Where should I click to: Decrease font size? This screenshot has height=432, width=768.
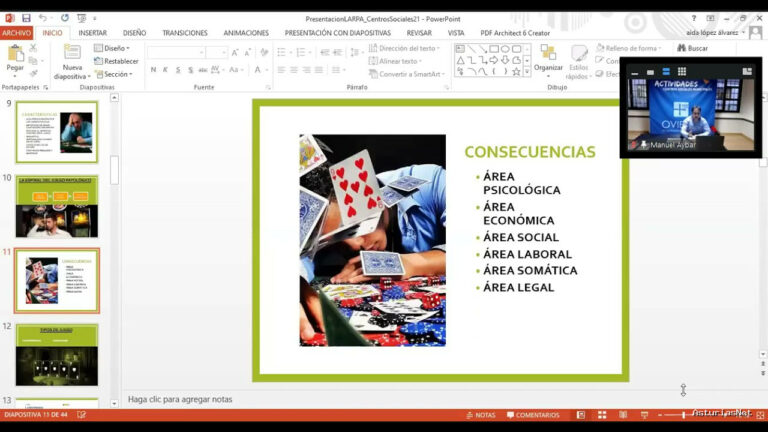click(247, 52)
